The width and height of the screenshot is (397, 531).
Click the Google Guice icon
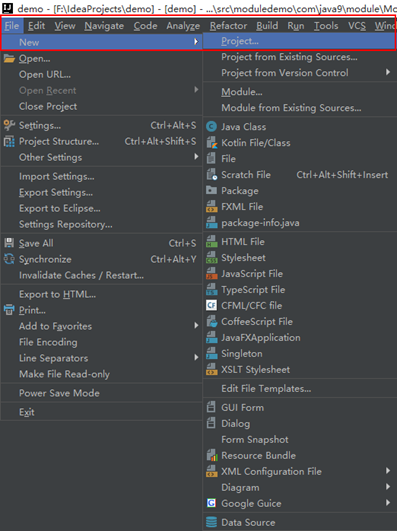pos(211,503)
